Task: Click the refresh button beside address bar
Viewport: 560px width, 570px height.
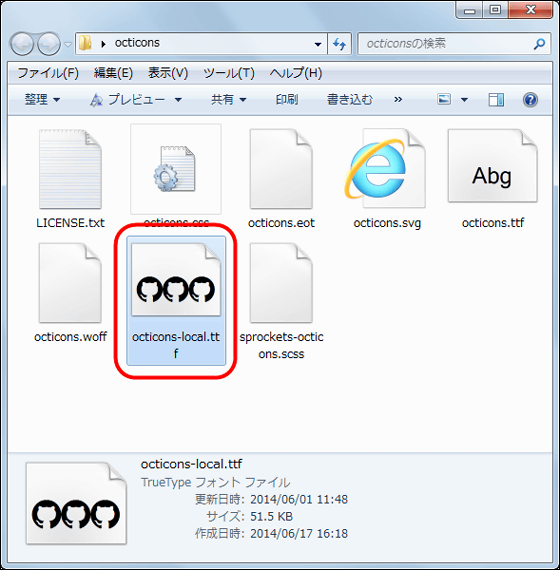Action: point(339,44)
